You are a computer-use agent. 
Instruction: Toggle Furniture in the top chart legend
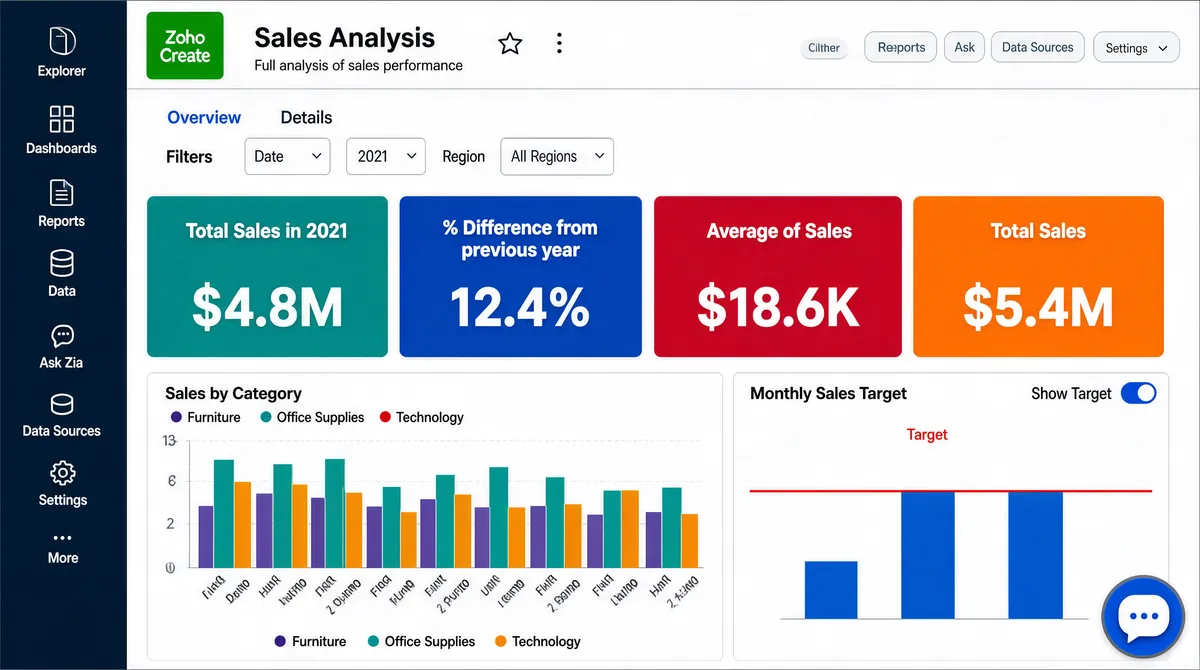pyautogui.click(x=206, y=417)
